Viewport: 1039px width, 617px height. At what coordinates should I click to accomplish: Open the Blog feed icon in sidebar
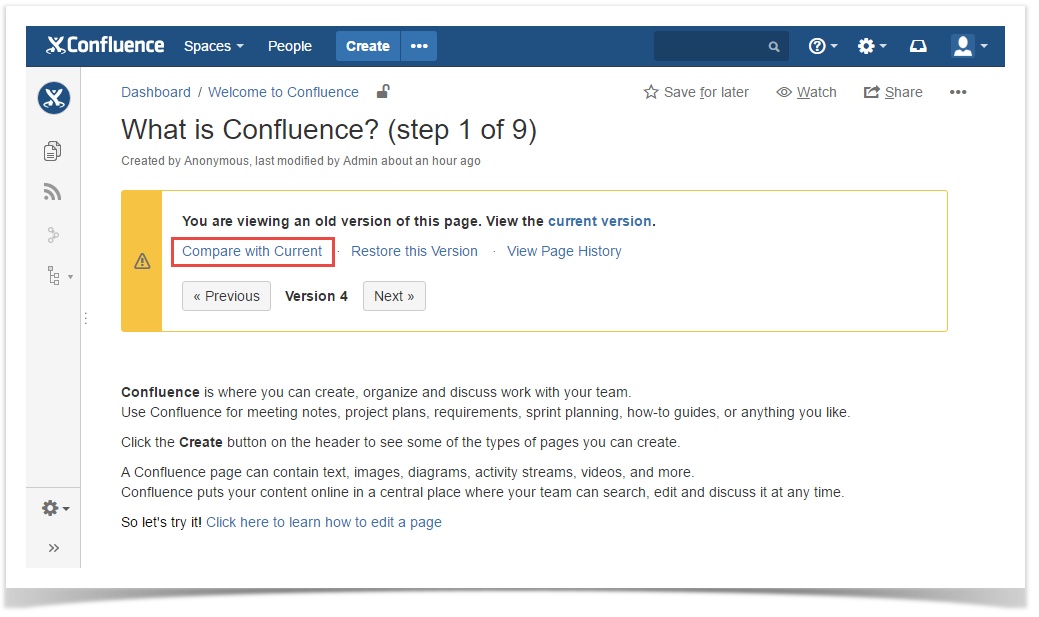point(52,192)
